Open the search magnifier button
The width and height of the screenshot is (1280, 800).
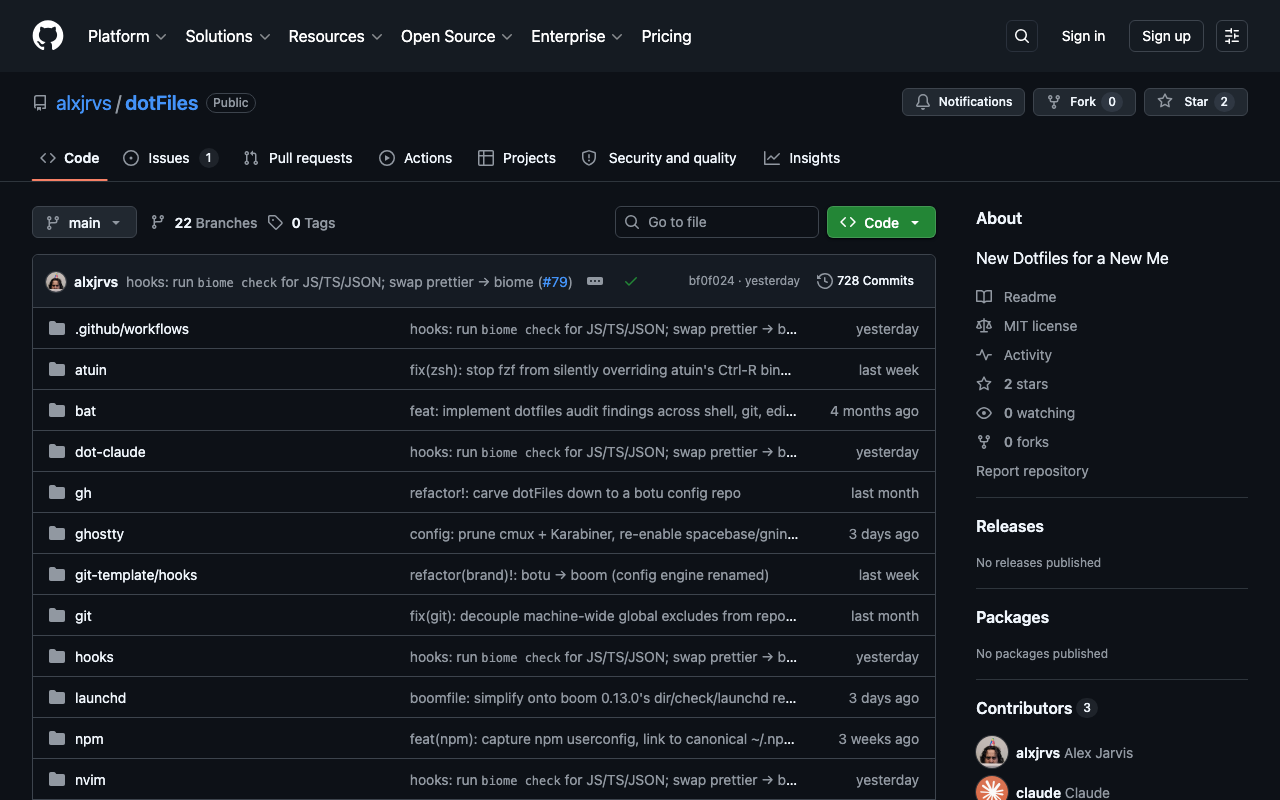point(1022,36)
